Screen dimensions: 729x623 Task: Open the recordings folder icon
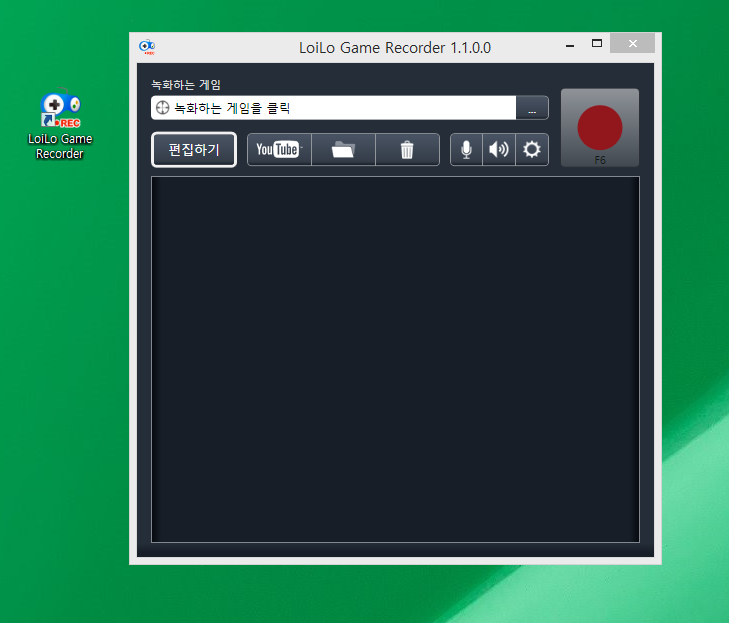pyautogui.click(x=343, y=149)
